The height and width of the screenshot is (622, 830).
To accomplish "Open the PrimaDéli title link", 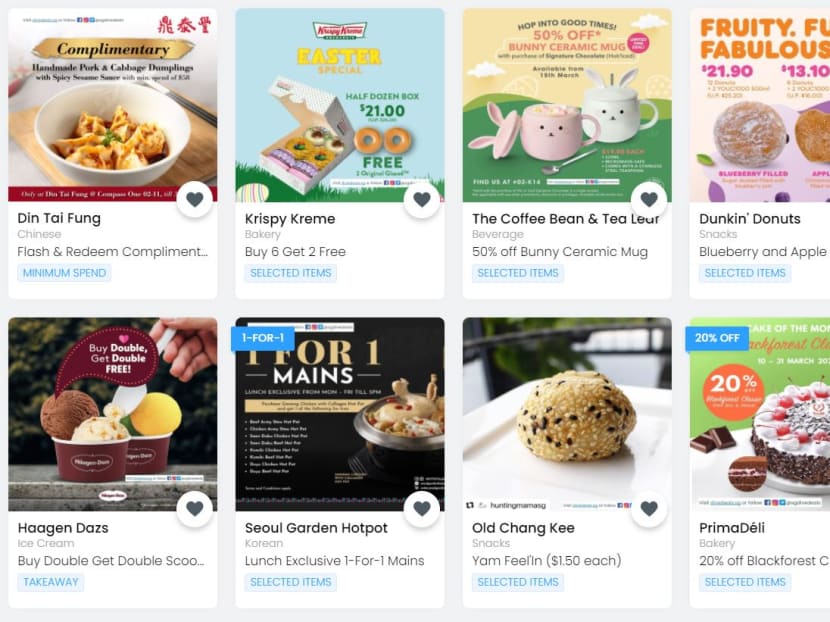I will pos(732,528).
